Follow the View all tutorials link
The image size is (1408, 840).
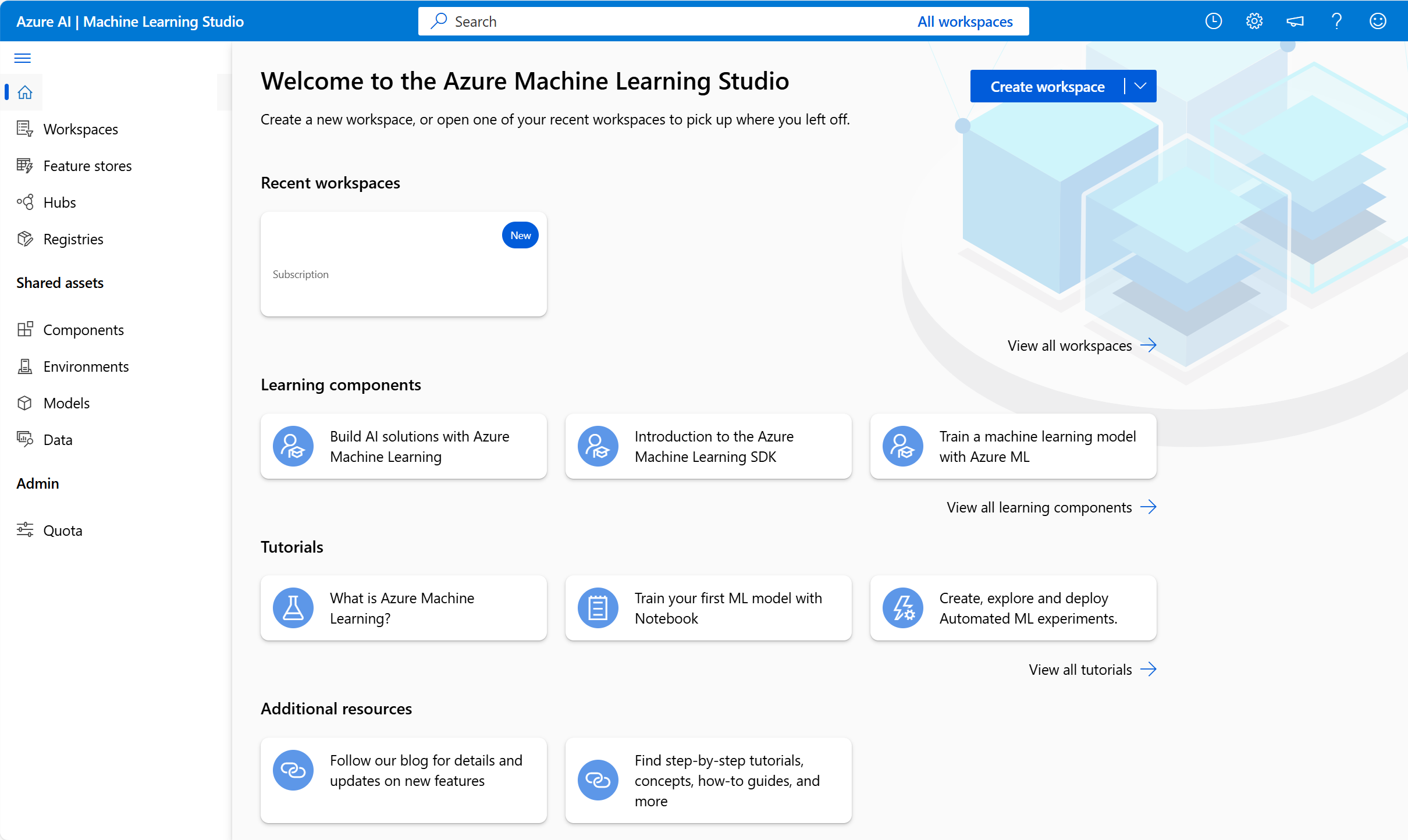pos(1080,669)
